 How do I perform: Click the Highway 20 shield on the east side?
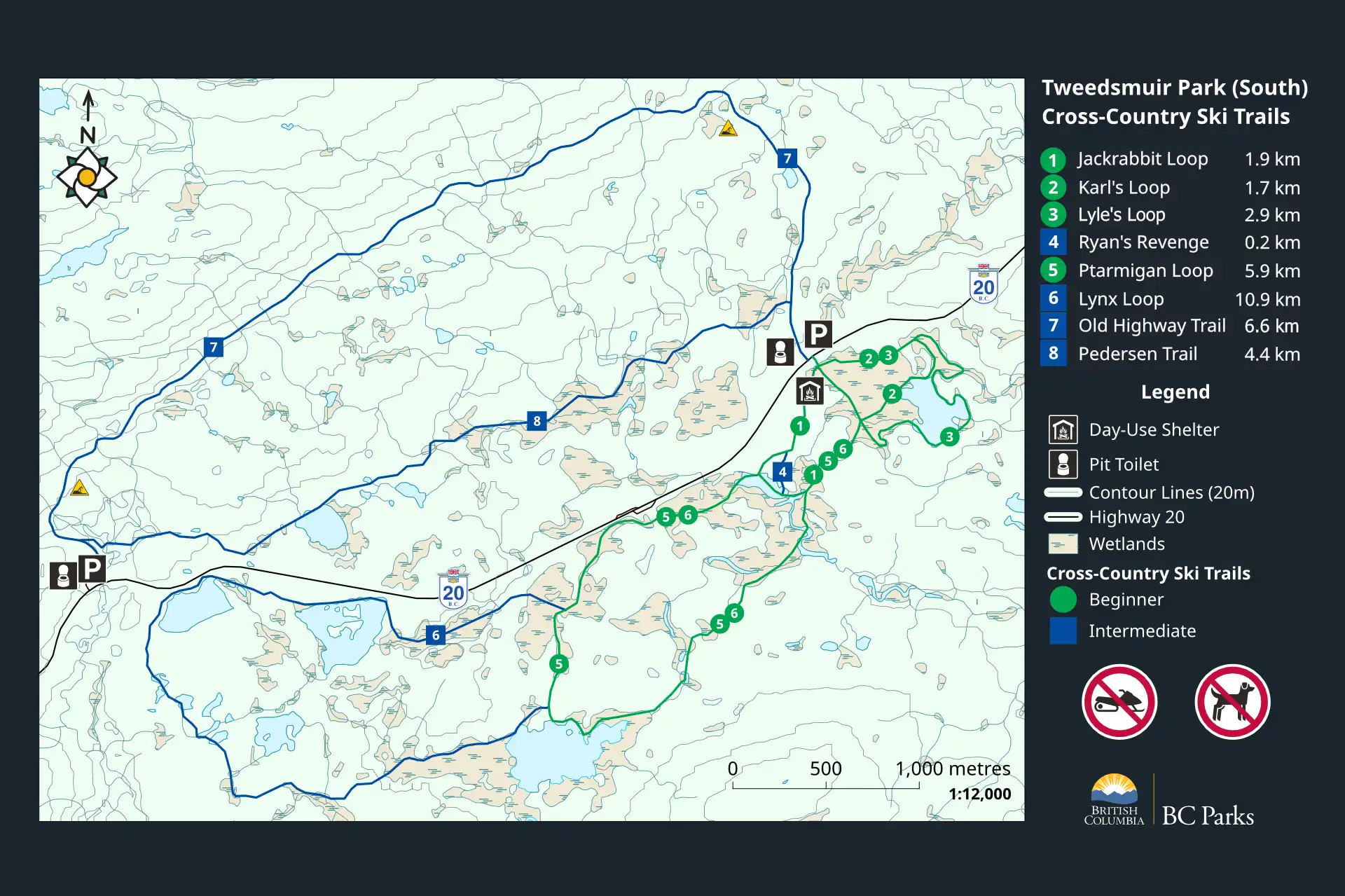(984, 284)
